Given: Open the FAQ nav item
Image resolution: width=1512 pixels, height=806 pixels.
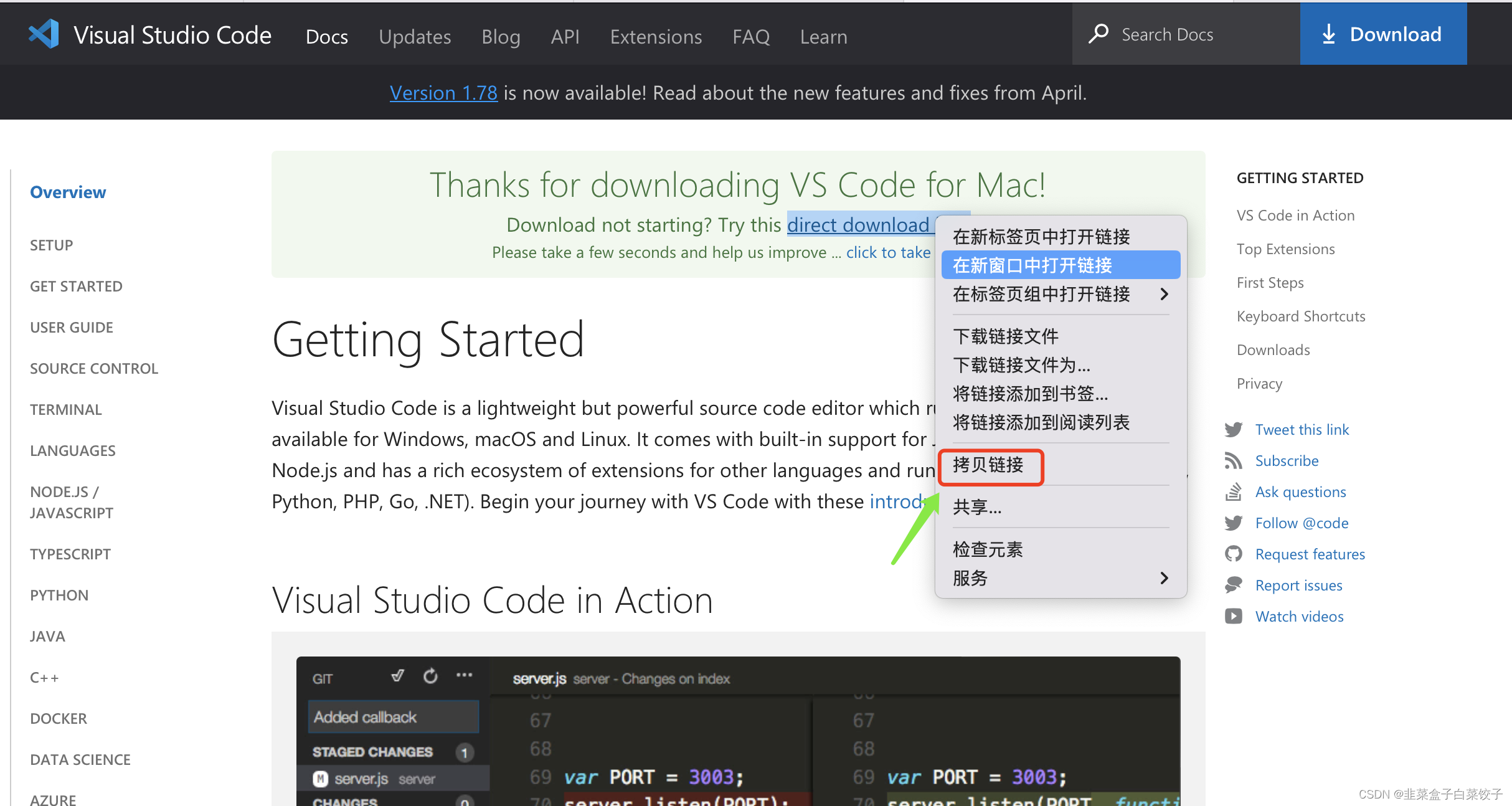Looking at the screenshot, I should tap(751, 37).
